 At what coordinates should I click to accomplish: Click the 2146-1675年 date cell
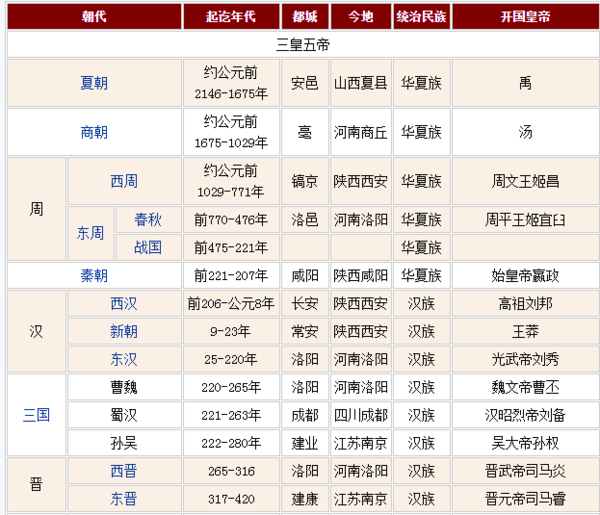point(231,83)
